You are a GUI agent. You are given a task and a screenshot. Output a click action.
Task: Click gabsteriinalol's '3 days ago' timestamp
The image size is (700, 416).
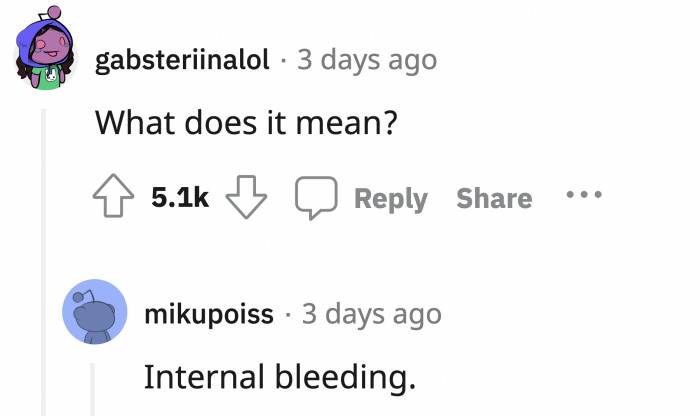[367, 61]
